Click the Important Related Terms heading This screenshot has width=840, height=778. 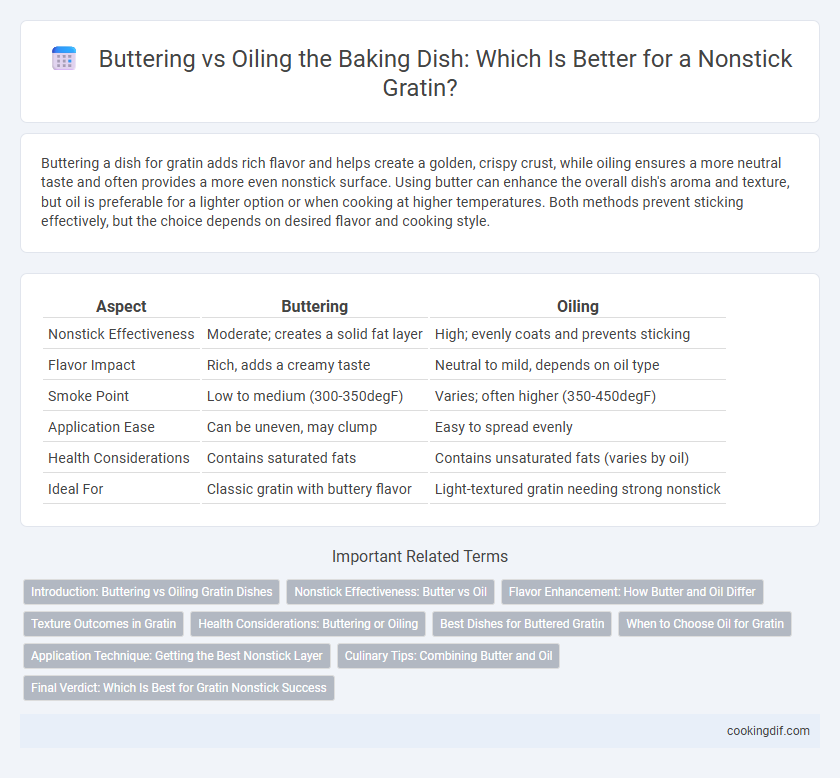point(420,556)
